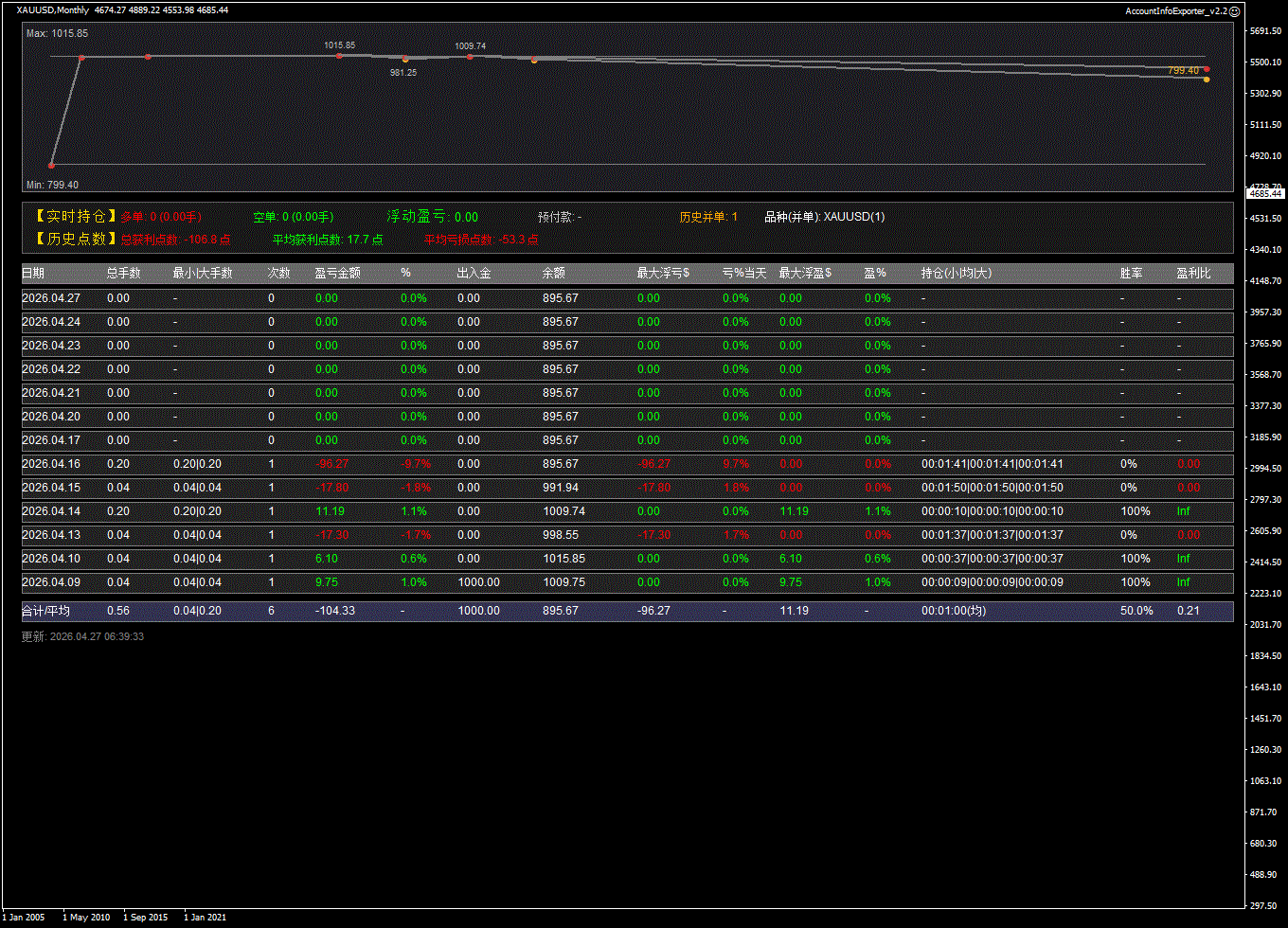Click the 日期 column header
This screenshot has width=1288, height=928.
(x=33, y=273)
